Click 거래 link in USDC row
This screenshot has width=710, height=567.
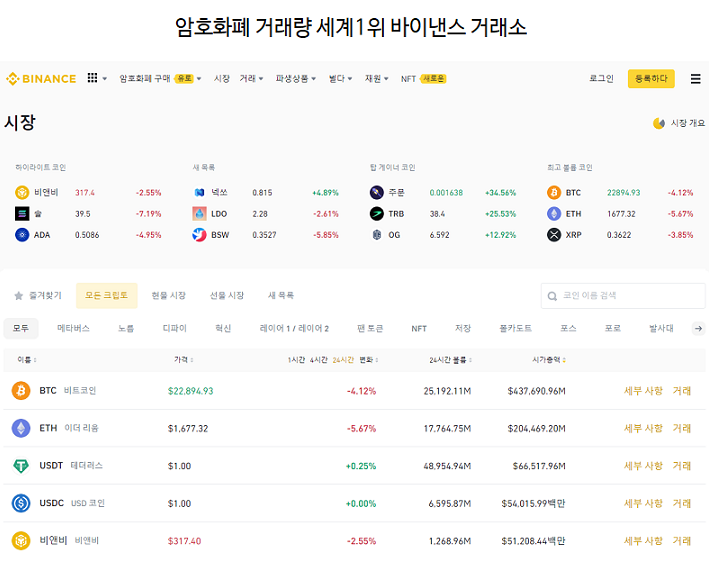(x=681, y=503)
